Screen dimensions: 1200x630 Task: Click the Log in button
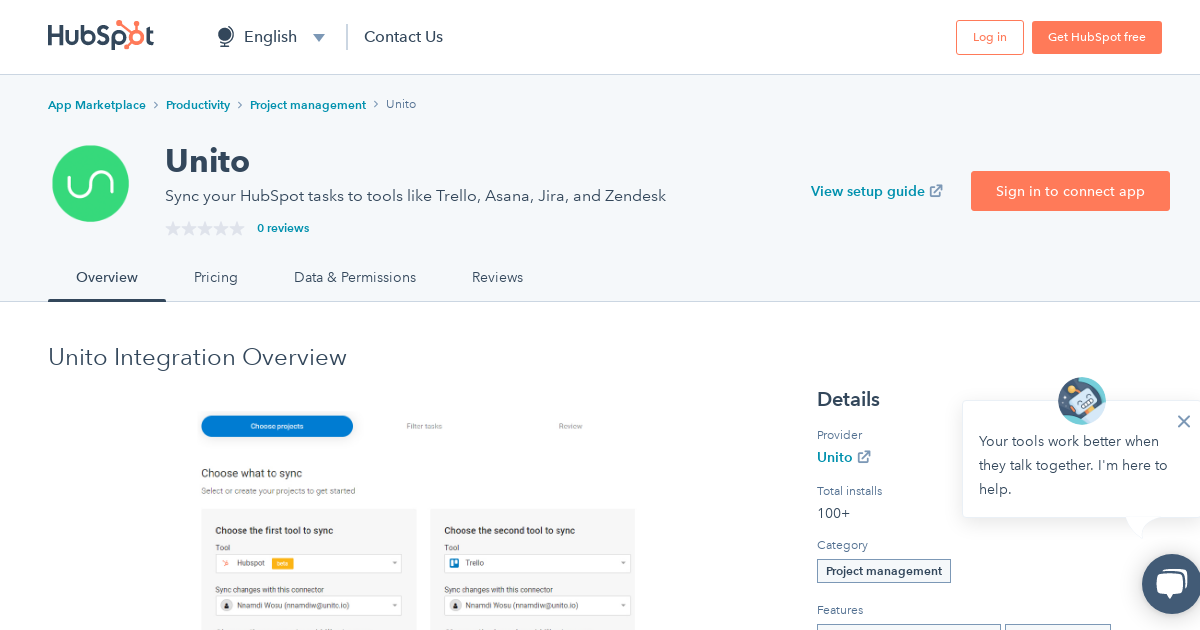pos(990,37)
